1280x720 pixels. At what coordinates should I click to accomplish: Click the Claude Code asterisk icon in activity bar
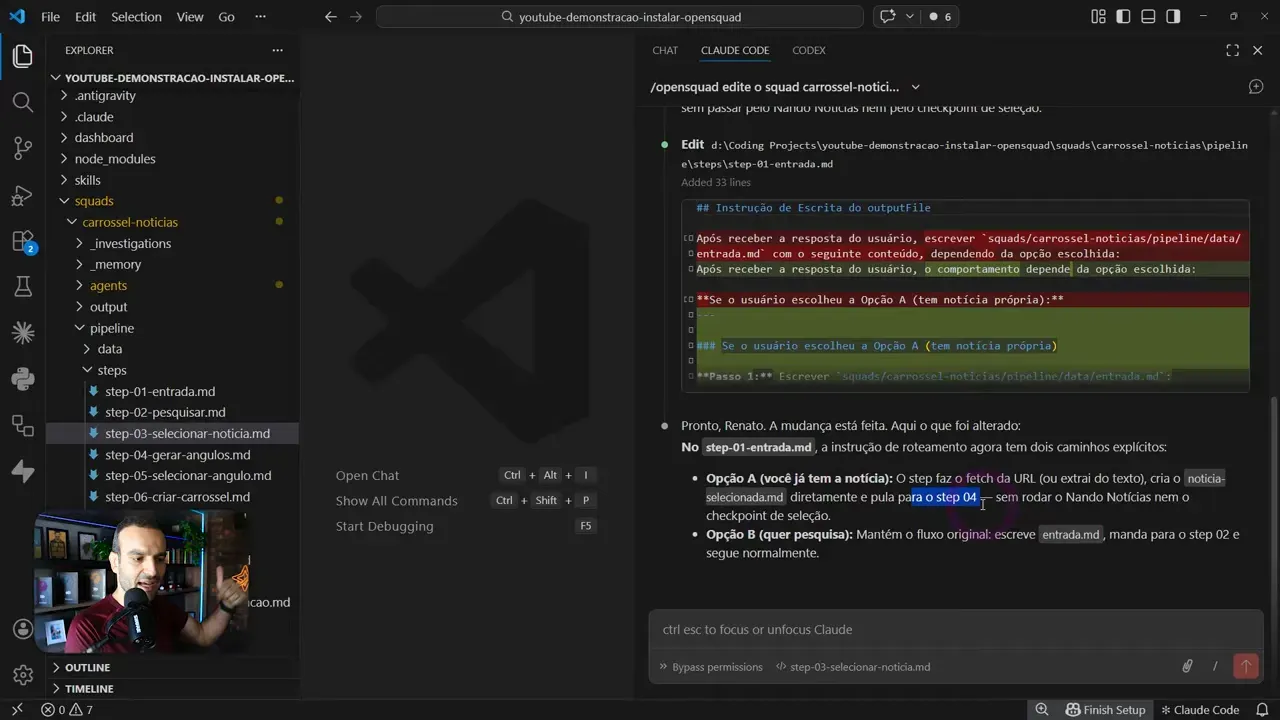coord(22,333)
